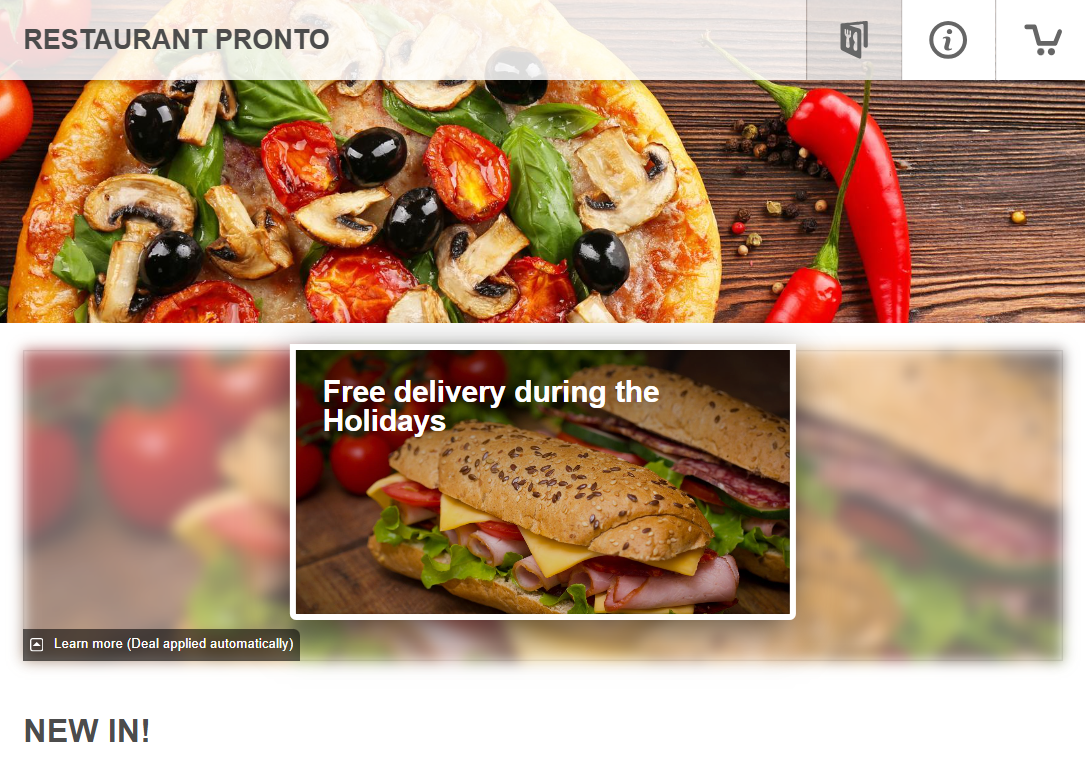Click the expand arrow icon beside Learn more
Viewport: 1085px width, 758px height.
pos(37,644)
